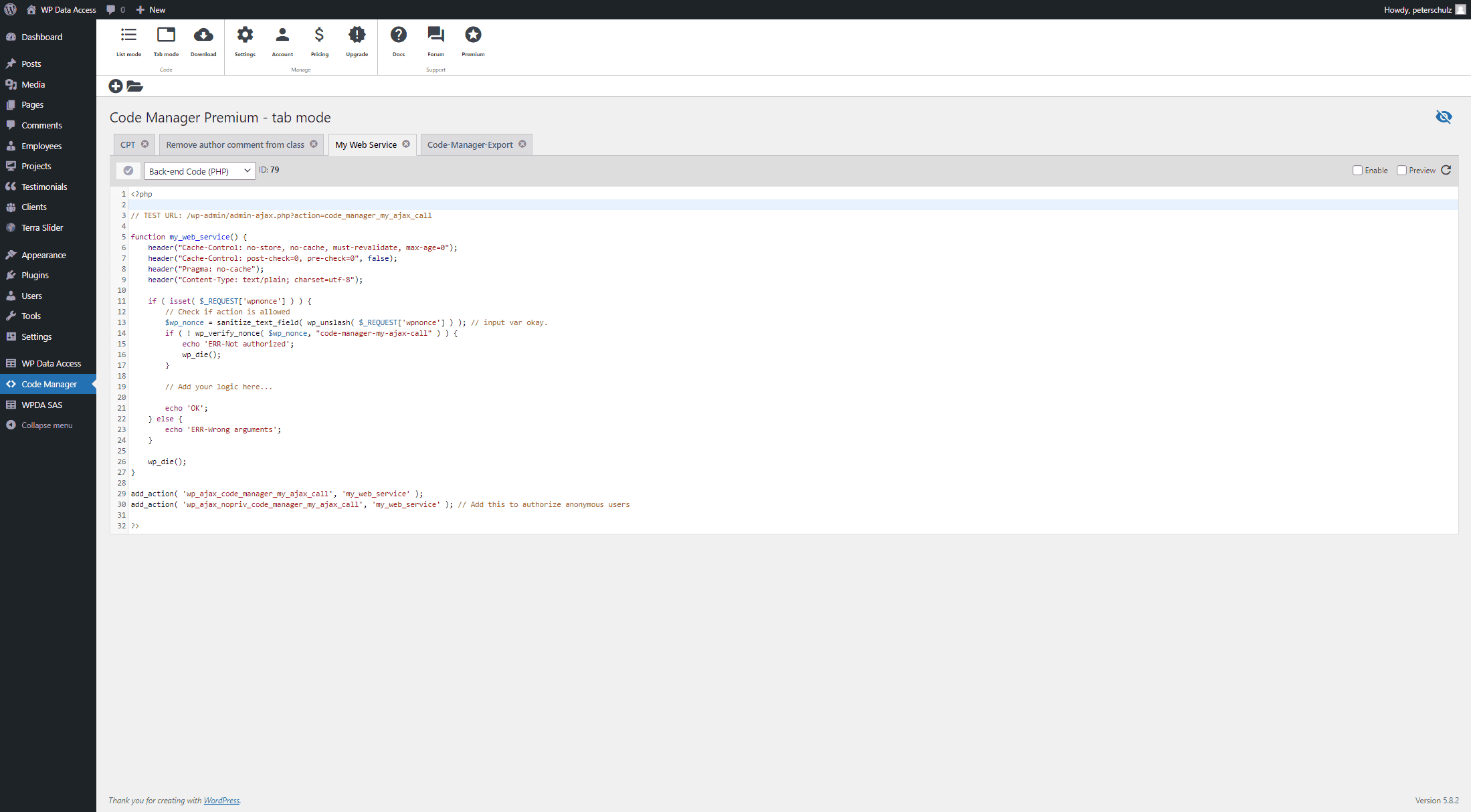Click the WordPress logo icon

click(x=10, y=9)
